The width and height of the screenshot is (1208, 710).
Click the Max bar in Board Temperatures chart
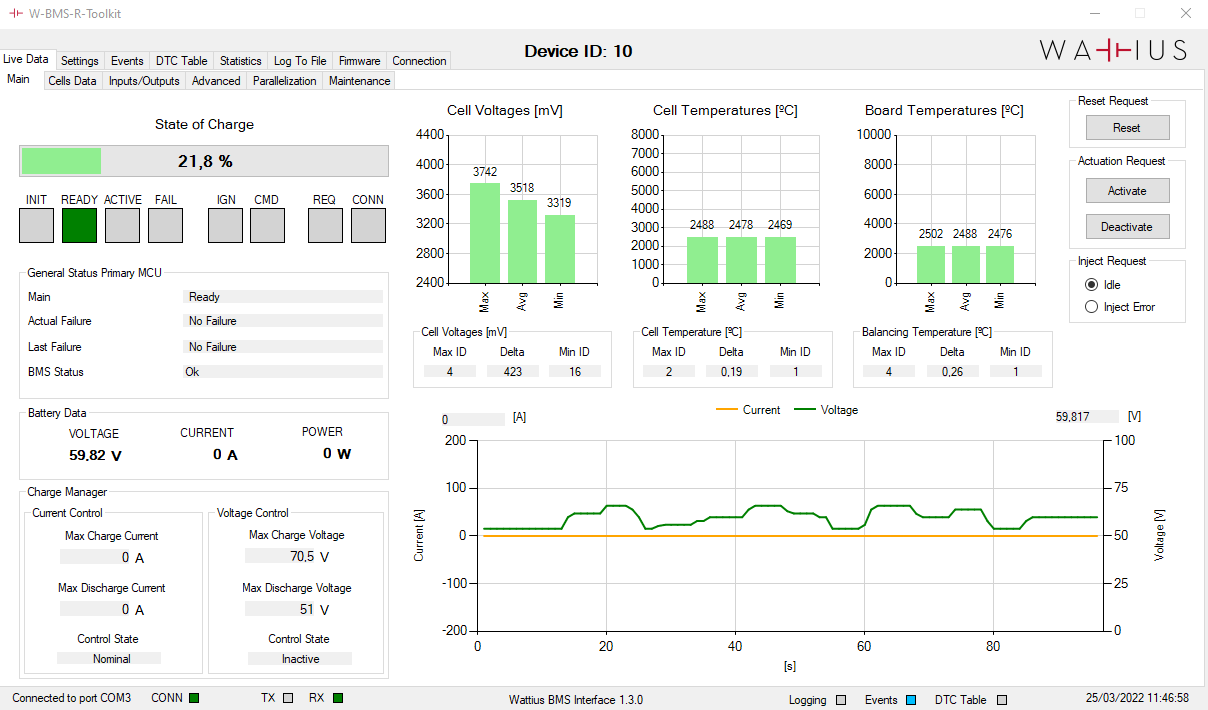[x=930, y=265]
